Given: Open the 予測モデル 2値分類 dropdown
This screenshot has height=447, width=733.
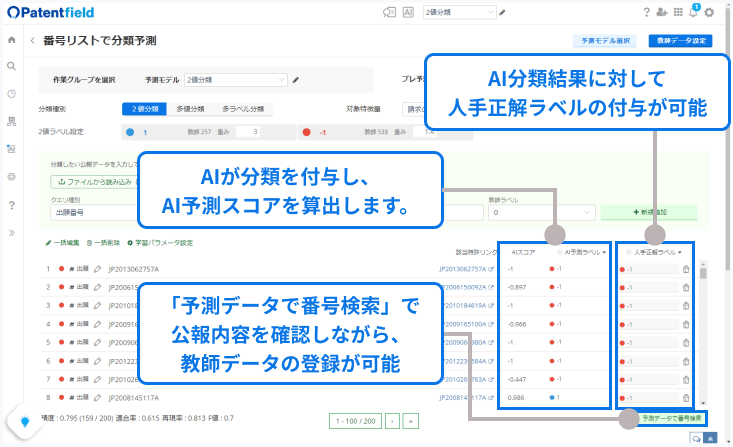Looking at the screenshot, I should 236,80.
